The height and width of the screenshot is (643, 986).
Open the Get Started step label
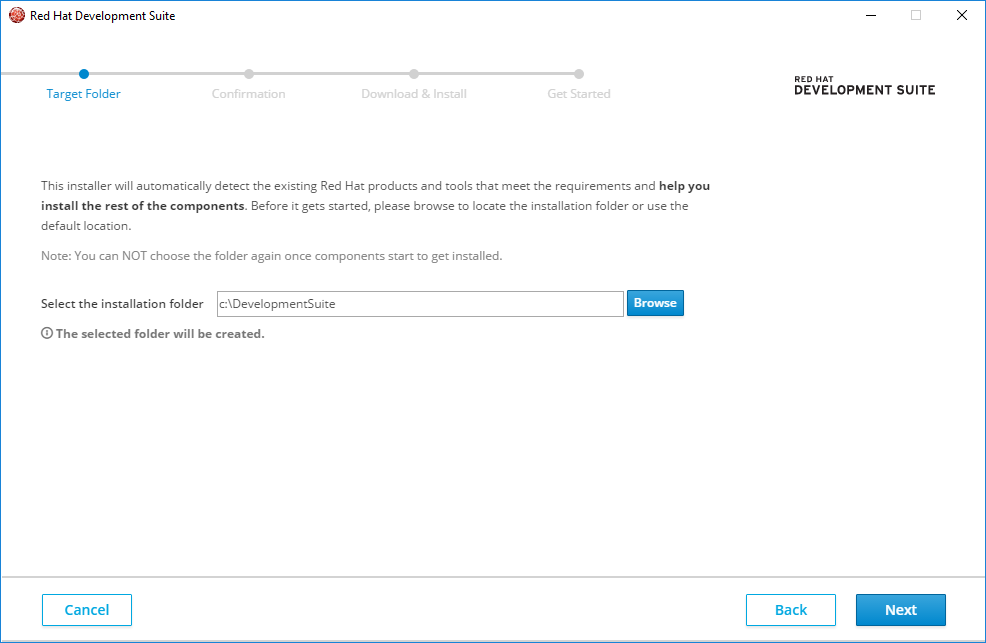click(579, 94)
